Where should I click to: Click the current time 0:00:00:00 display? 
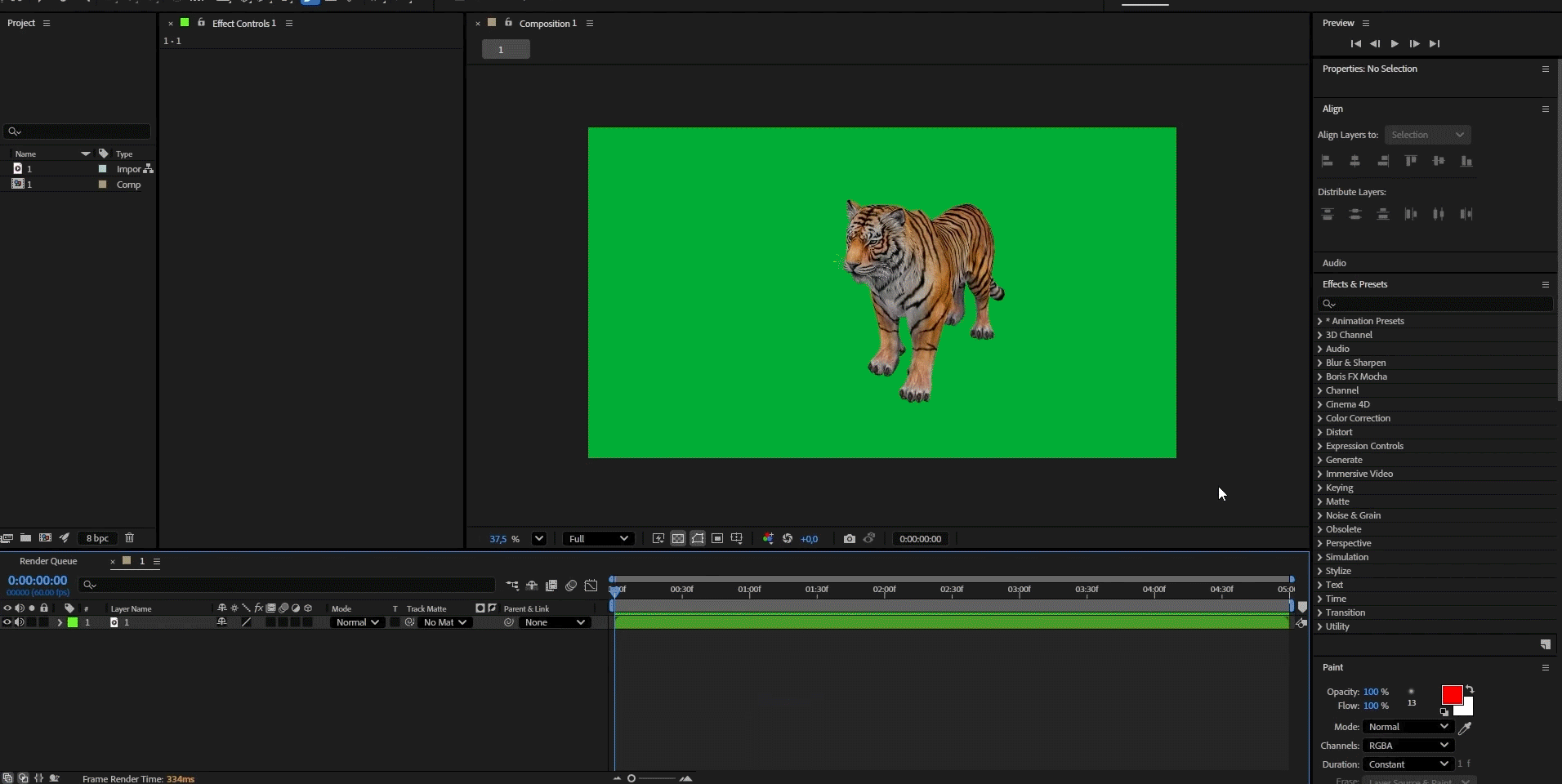(38, 581)
